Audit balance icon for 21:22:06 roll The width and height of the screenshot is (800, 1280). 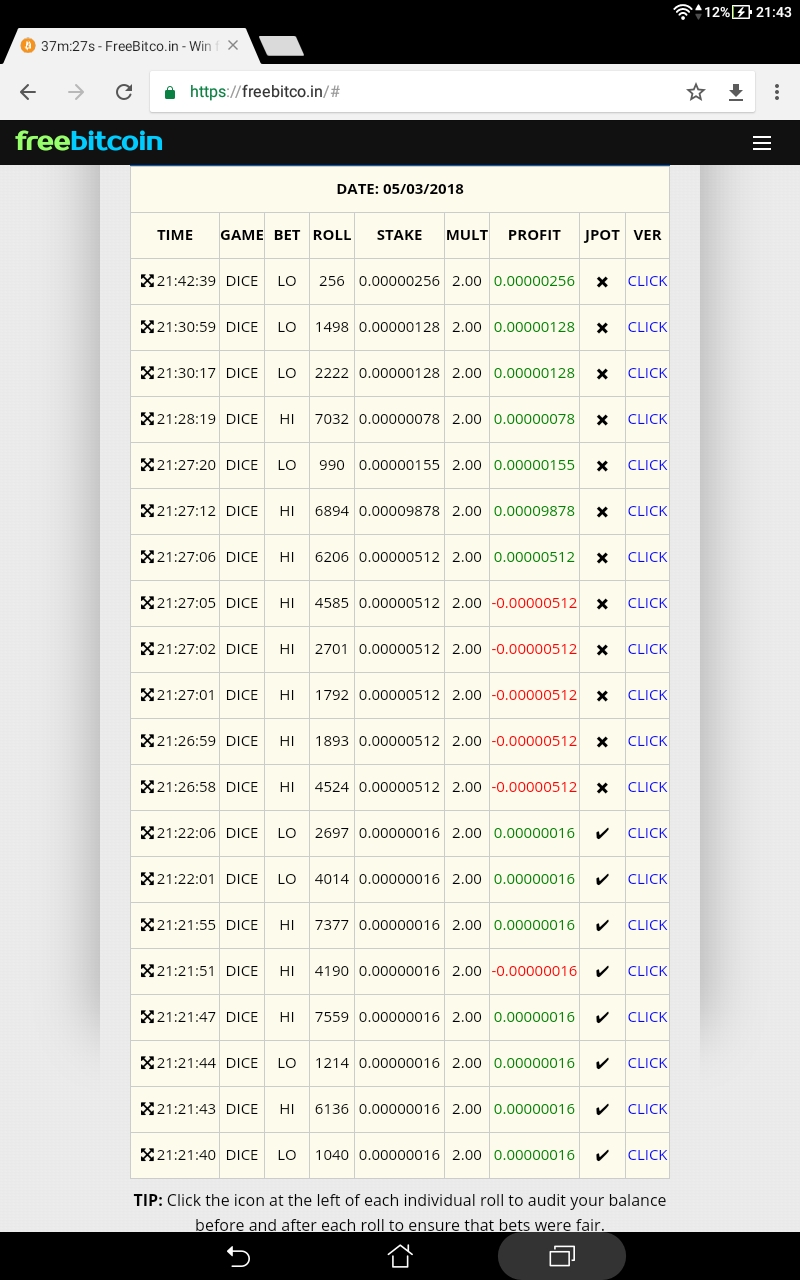[147, 833]
